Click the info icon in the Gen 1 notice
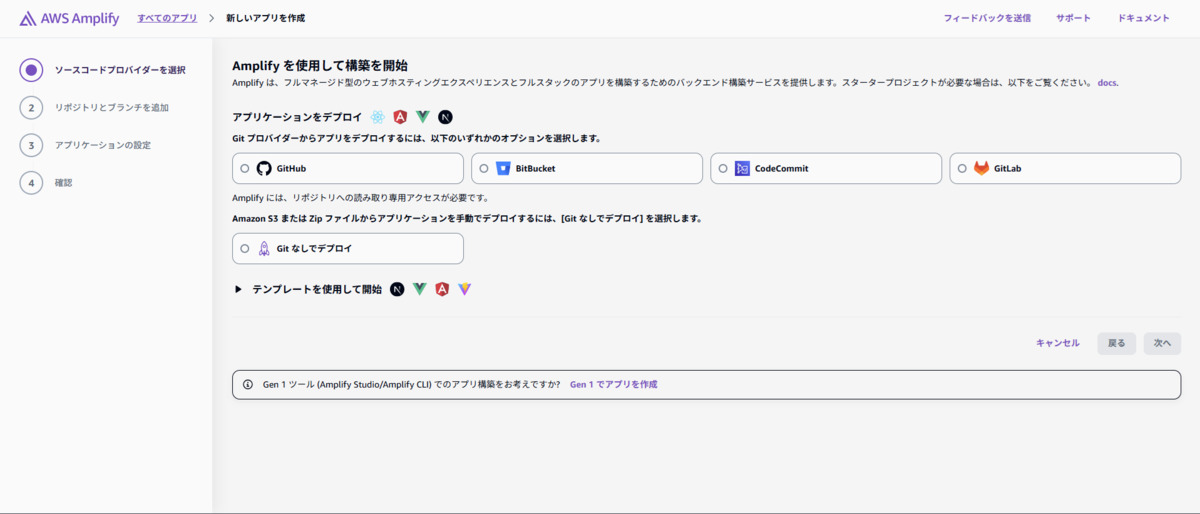 [248, 384]
